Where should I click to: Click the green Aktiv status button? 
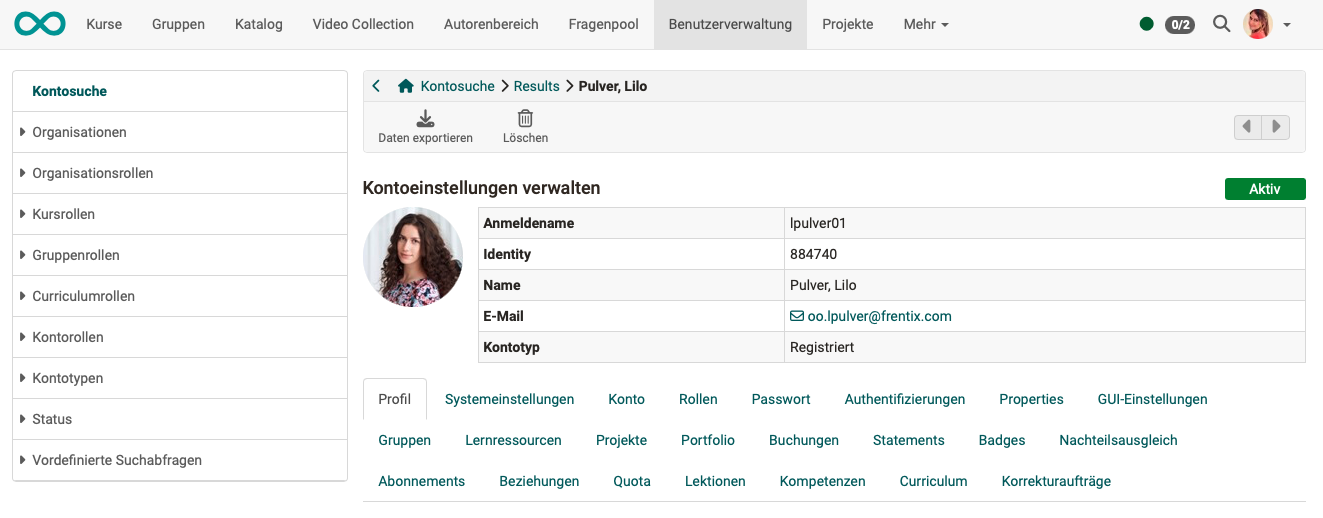tap(1265, 189)
